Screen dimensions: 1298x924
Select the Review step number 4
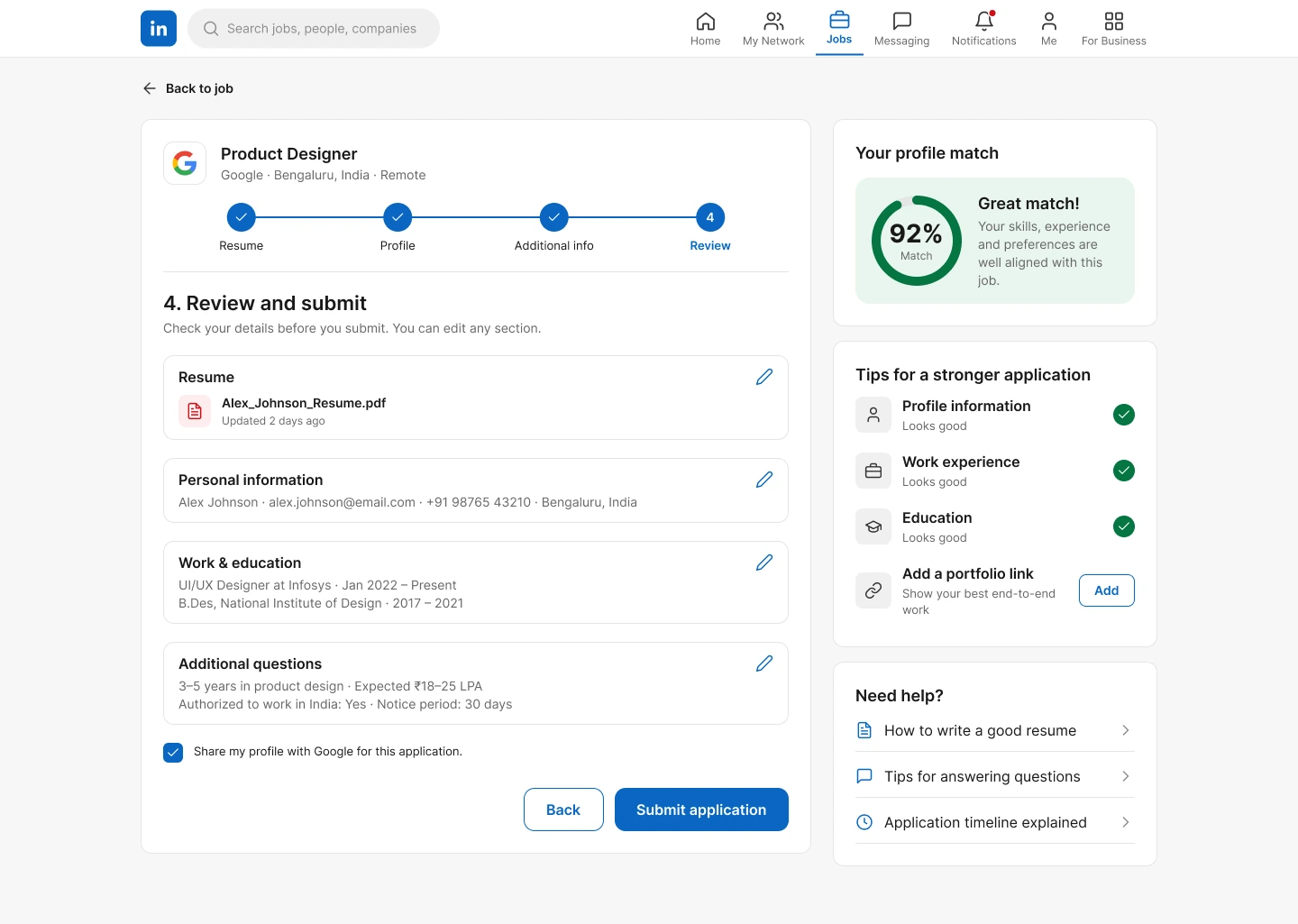coord(710,217)
